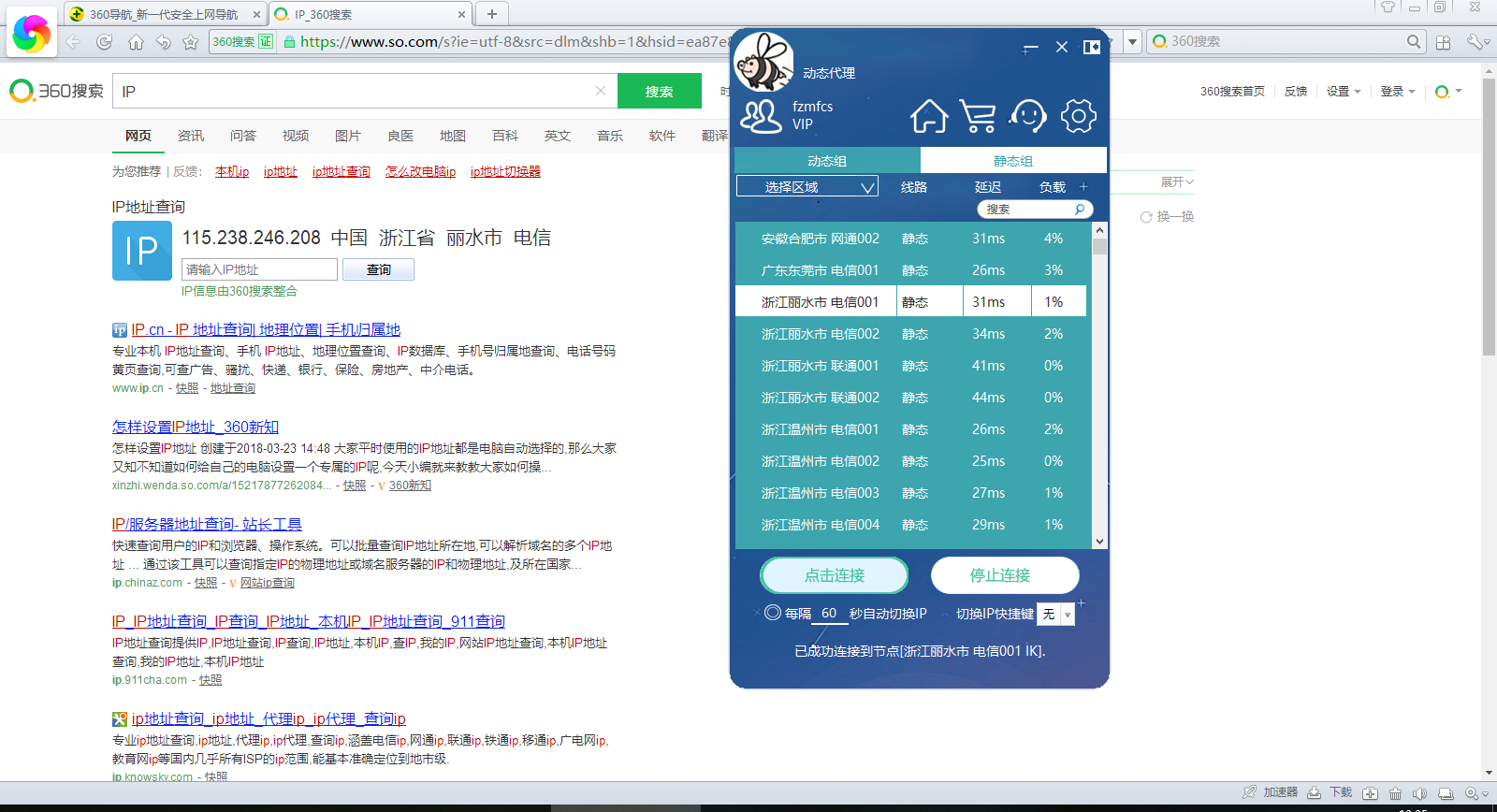Go to browser home page icon
Image resolution: width=1497 pixels, height=812 pixels.
pyautogui.click(x=136, y=42)
